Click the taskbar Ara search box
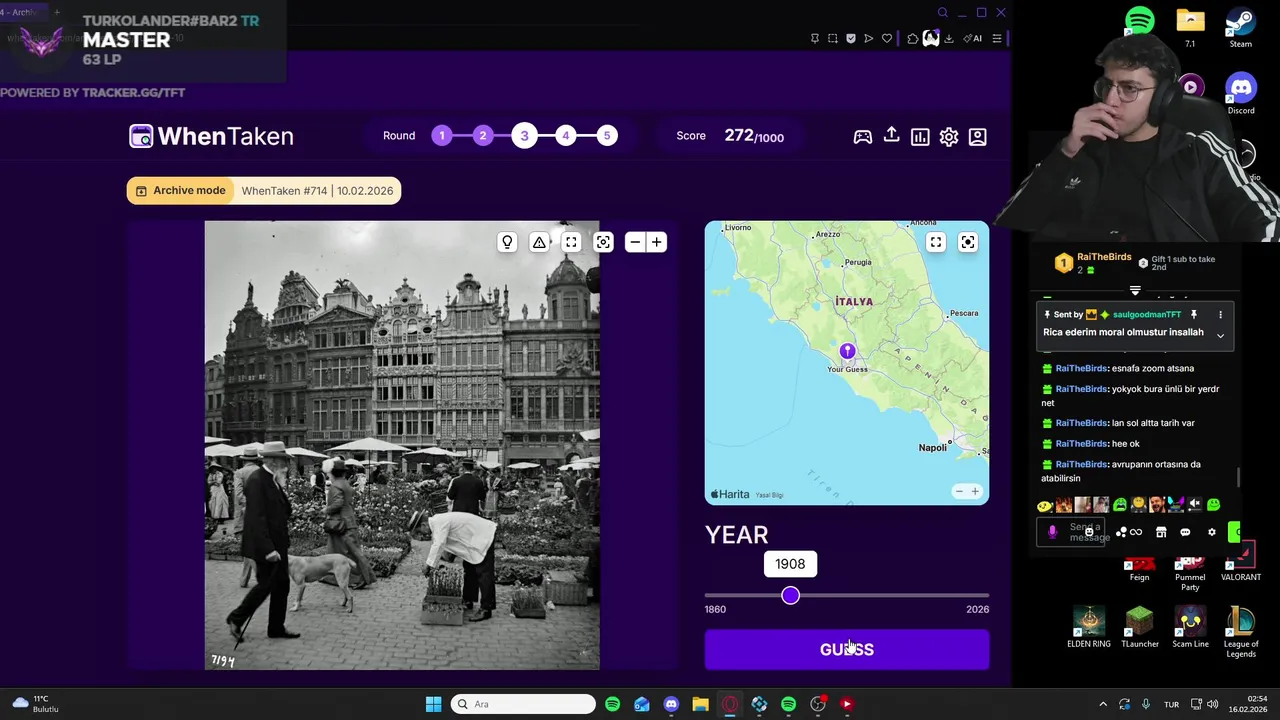 pyautogui.click(x=523, y=704)
